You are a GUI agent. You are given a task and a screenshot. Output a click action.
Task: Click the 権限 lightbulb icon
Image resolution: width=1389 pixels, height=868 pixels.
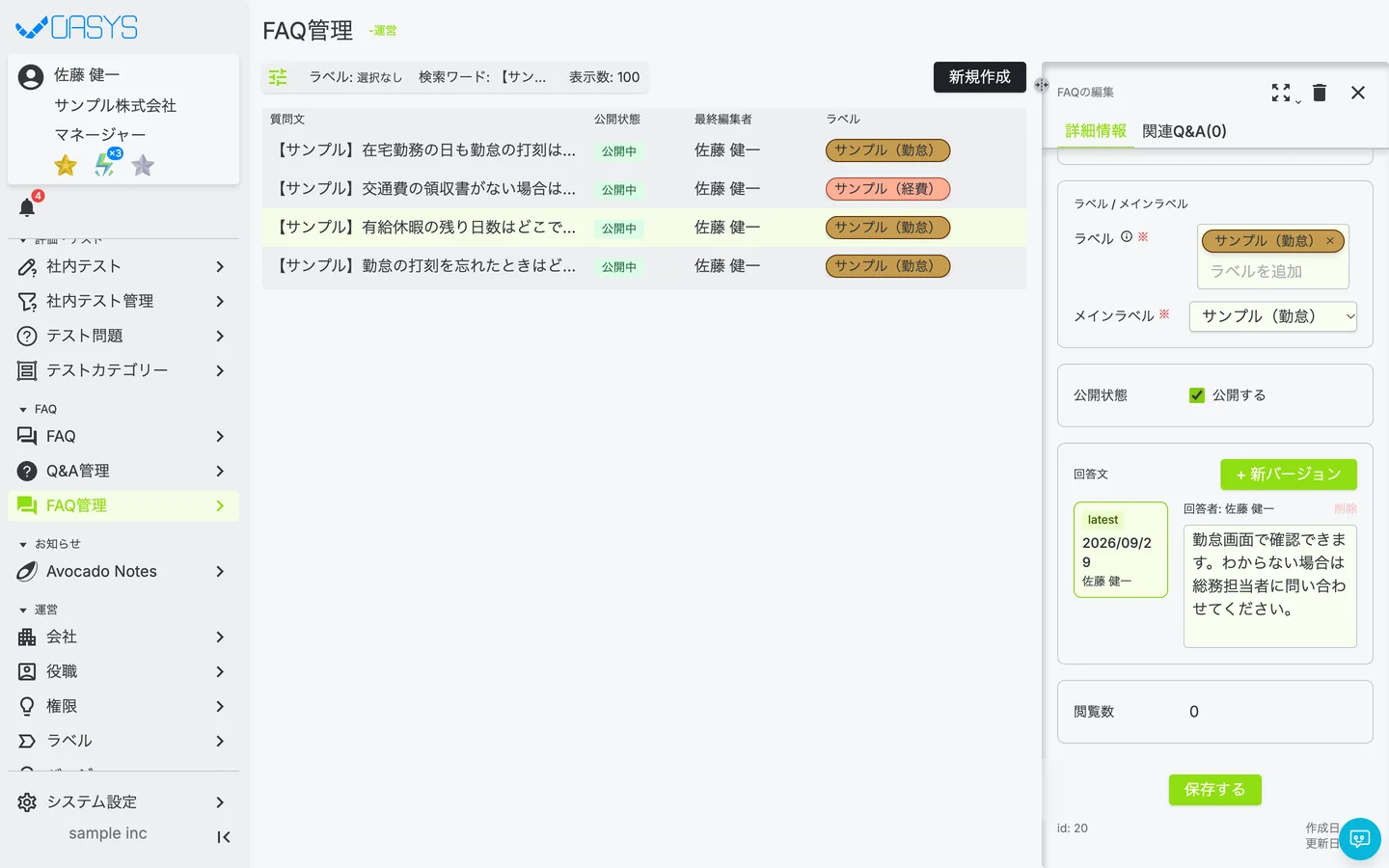(27, 707)
